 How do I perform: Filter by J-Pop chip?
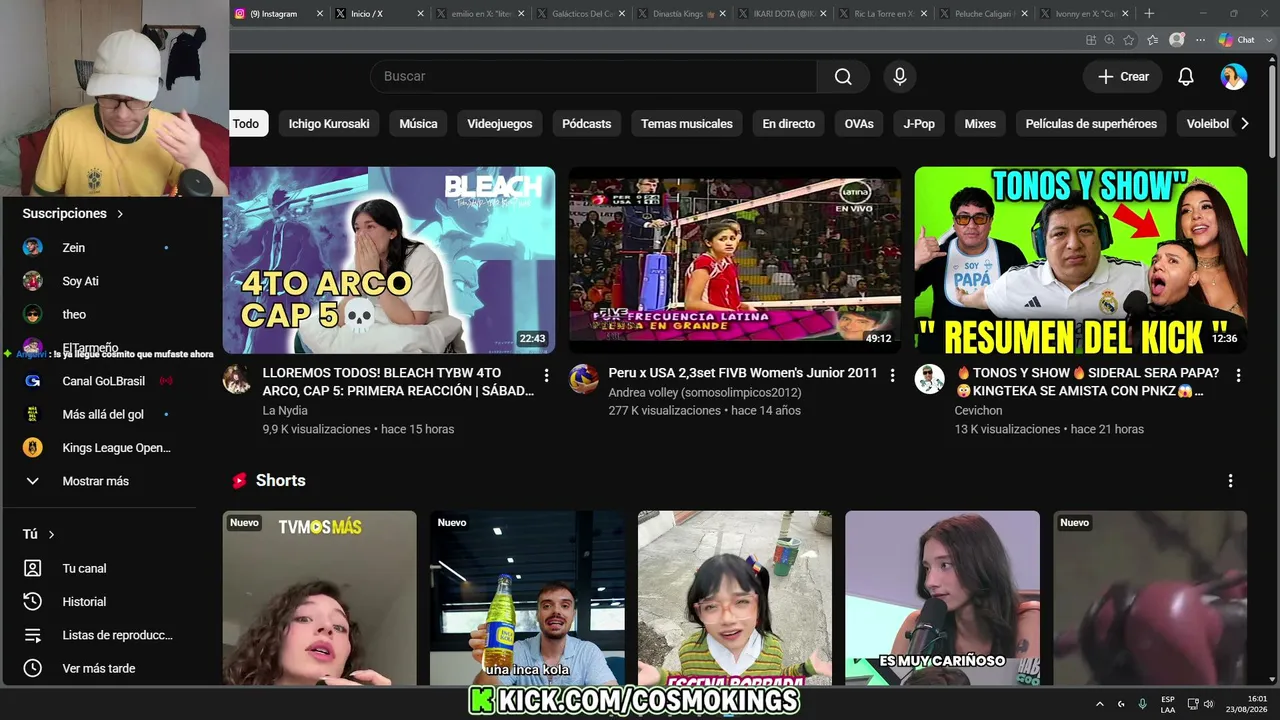(x=919, y=124)
